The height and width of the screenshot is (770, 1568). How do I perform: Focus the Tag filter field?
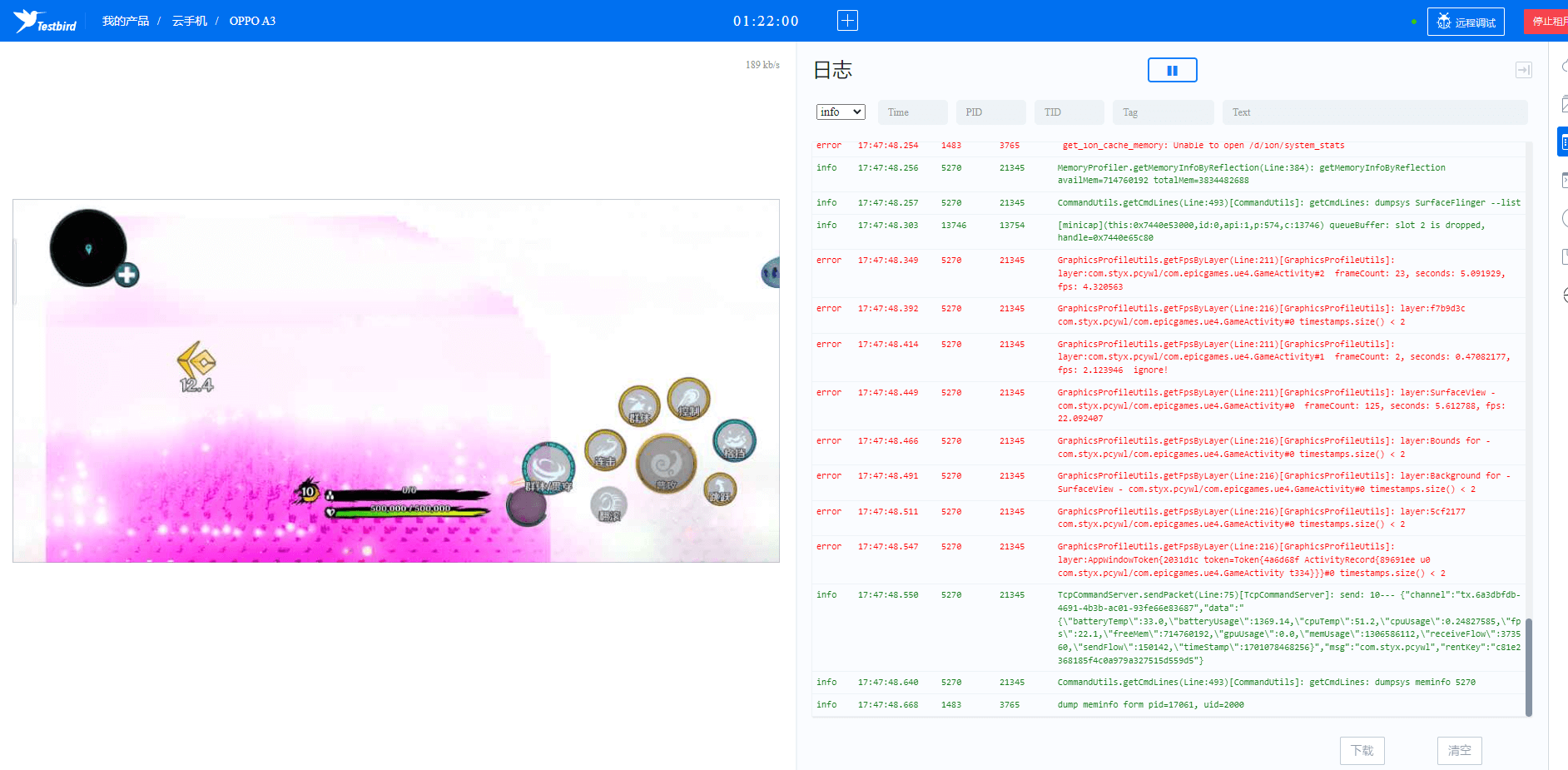tap(1163, 112)
